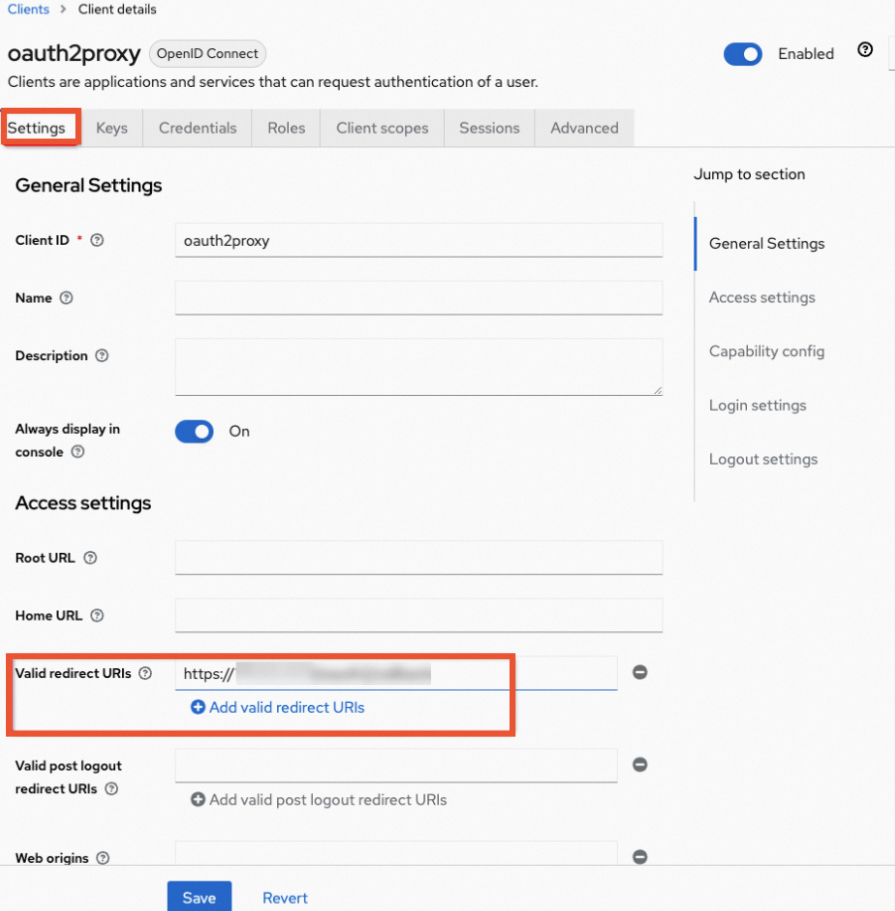
Task: Remove the post logout redirect URI entry
Action: [640, 765]
